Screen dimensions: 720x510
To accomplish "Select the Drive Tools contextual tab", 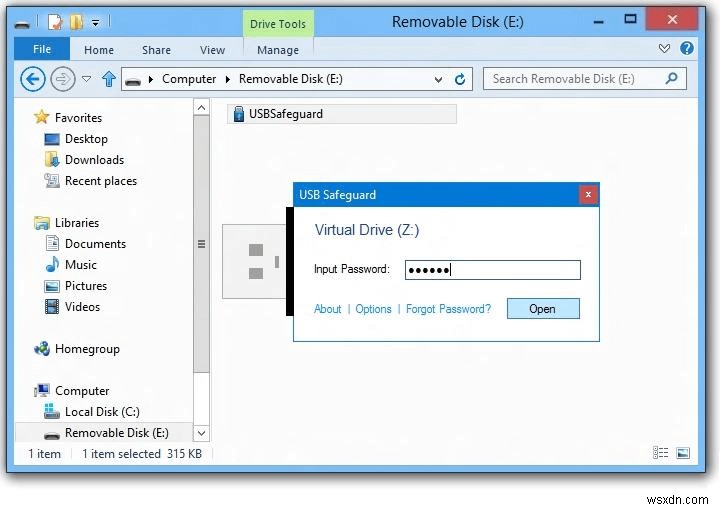I will [x=278, y=24].
